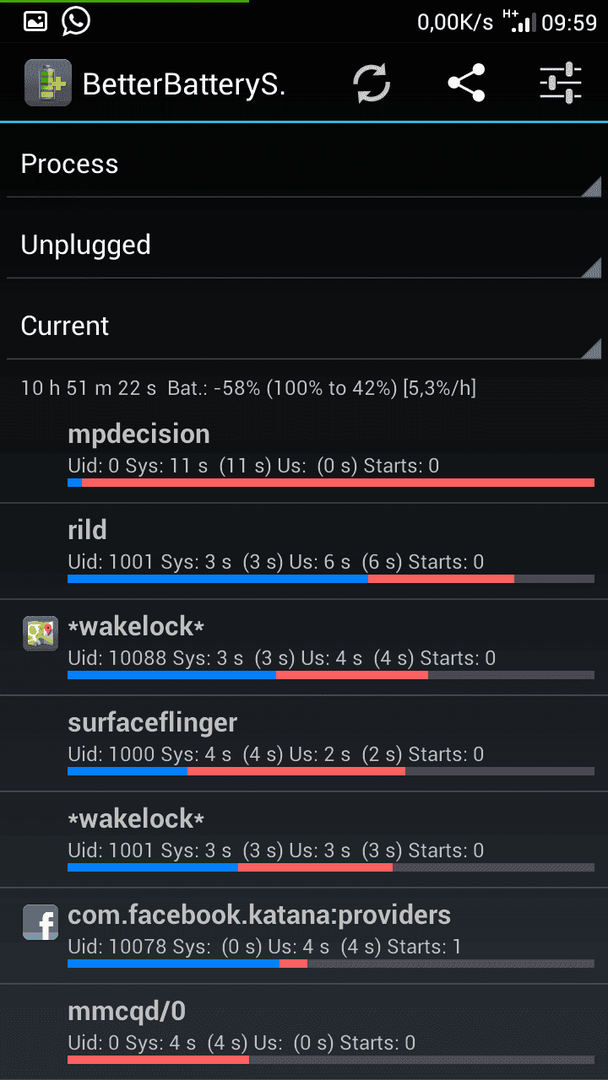This screenshot has height=1080, width=608.
Task: Open the com.facebook.katana:providers entry
Action: click(x=304, y=935)
